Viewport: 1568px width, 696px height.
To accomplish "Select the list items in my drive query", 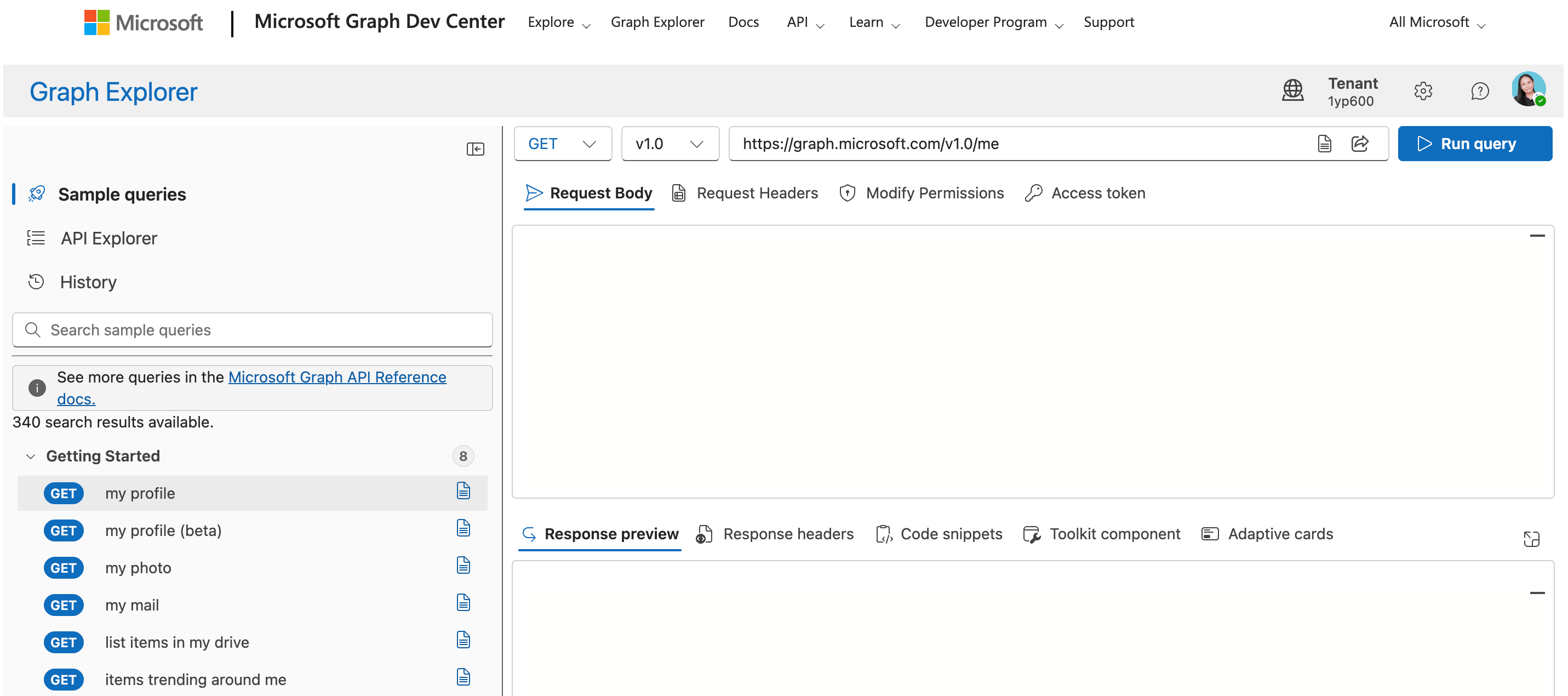I will [x=252, y=642].
